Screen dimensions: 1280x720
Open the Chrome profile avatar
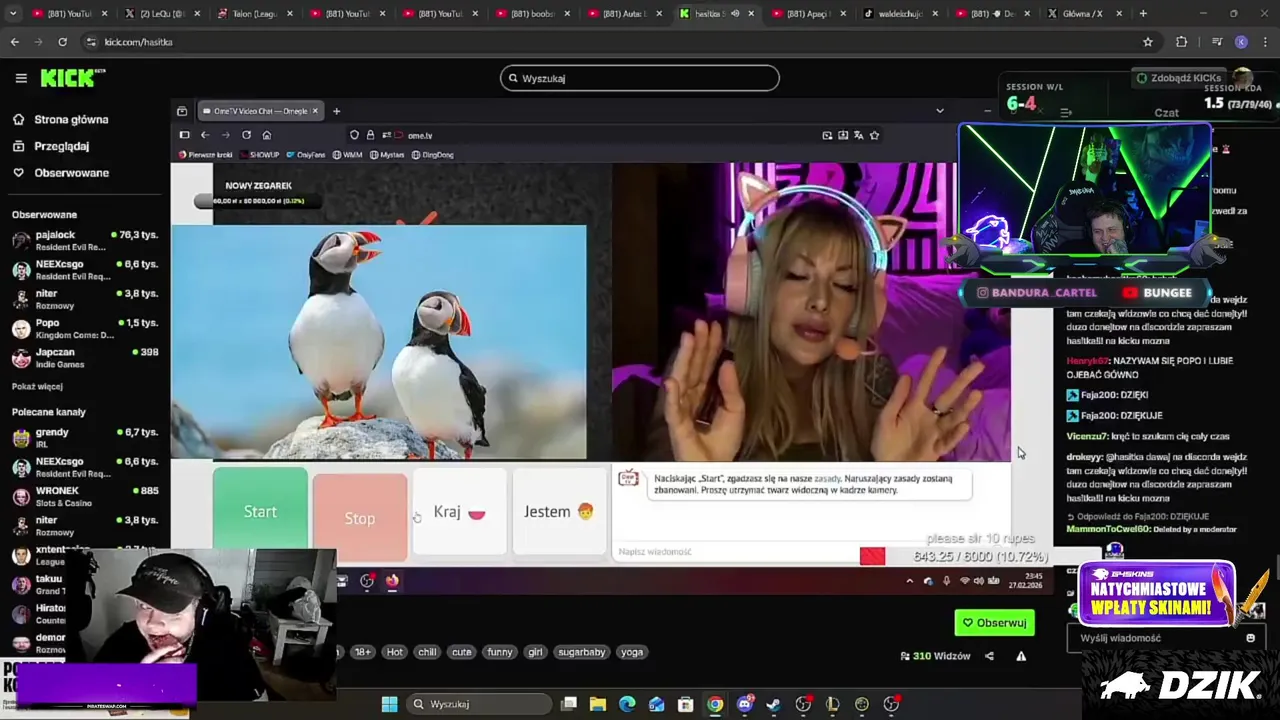[1241, 42]
